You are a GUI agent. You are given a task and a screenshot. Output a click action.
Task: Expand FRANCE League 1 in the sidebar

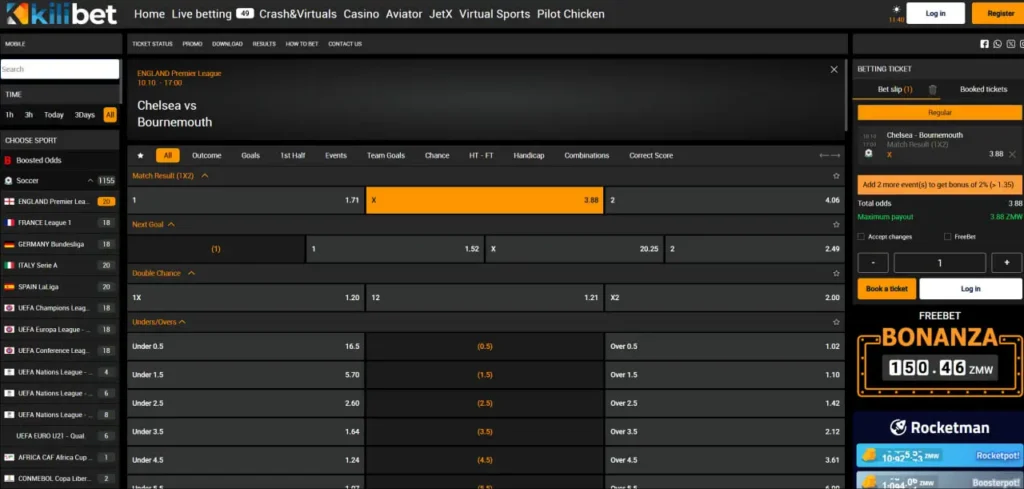point(60,223)
